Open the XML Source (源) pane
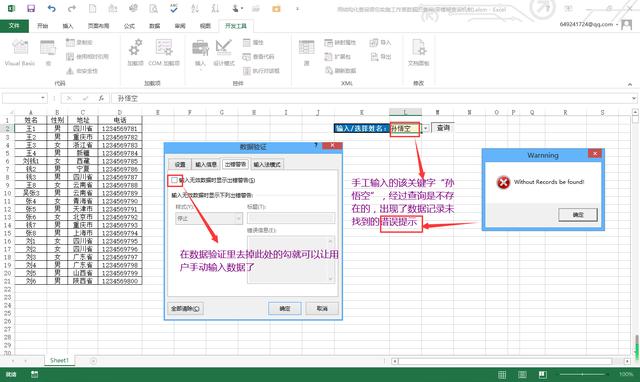Viewport: 640px width, 382px height. (x=307, y=52)
